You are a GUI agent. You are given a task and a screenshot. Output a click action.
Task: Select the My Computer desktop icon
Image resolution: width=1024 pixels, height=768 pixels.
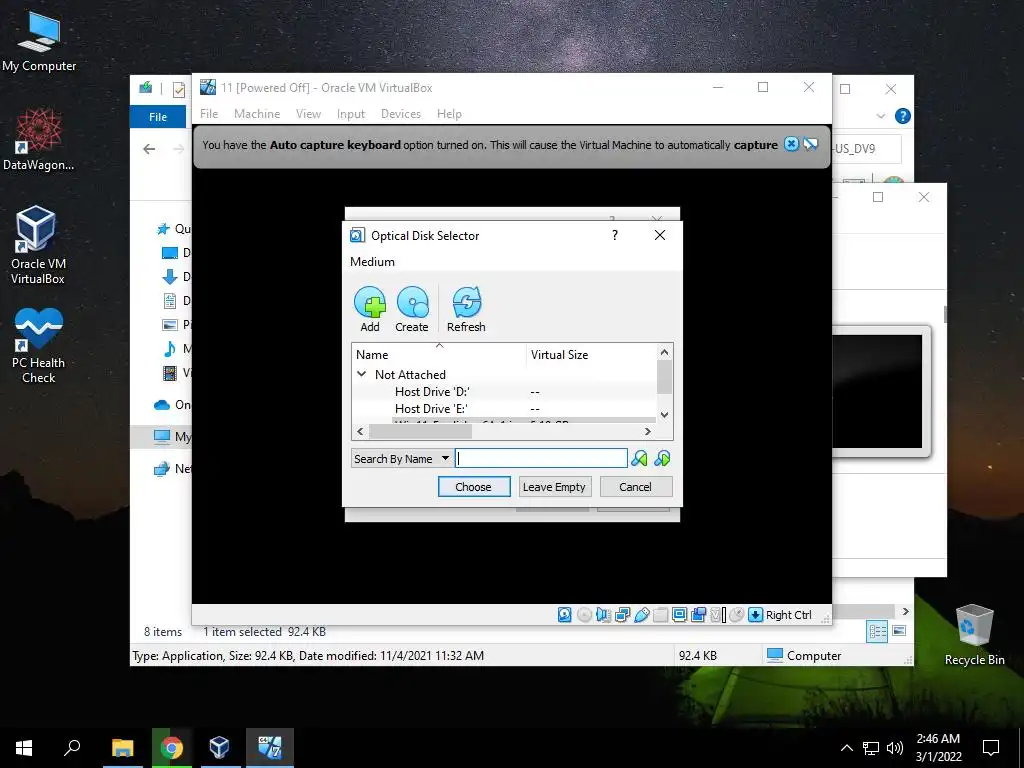[39, 41]
